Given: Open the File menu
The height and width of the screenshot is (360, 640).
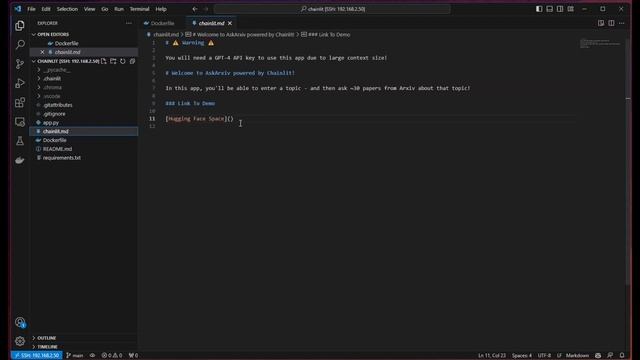Looking at the screenshot, I should tap(31, 9).
